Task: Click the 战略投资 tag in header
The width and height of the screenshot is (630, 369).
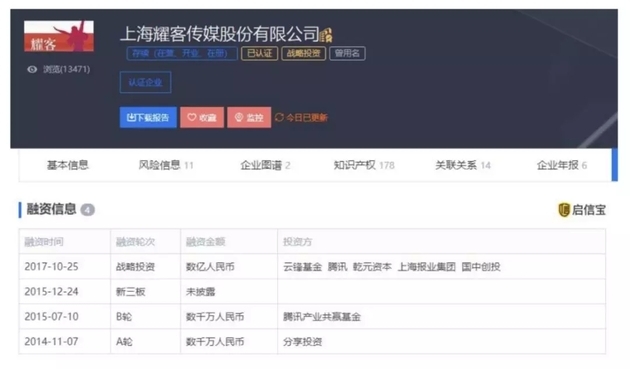Action: pyautogui.click(x=303, y=53)
